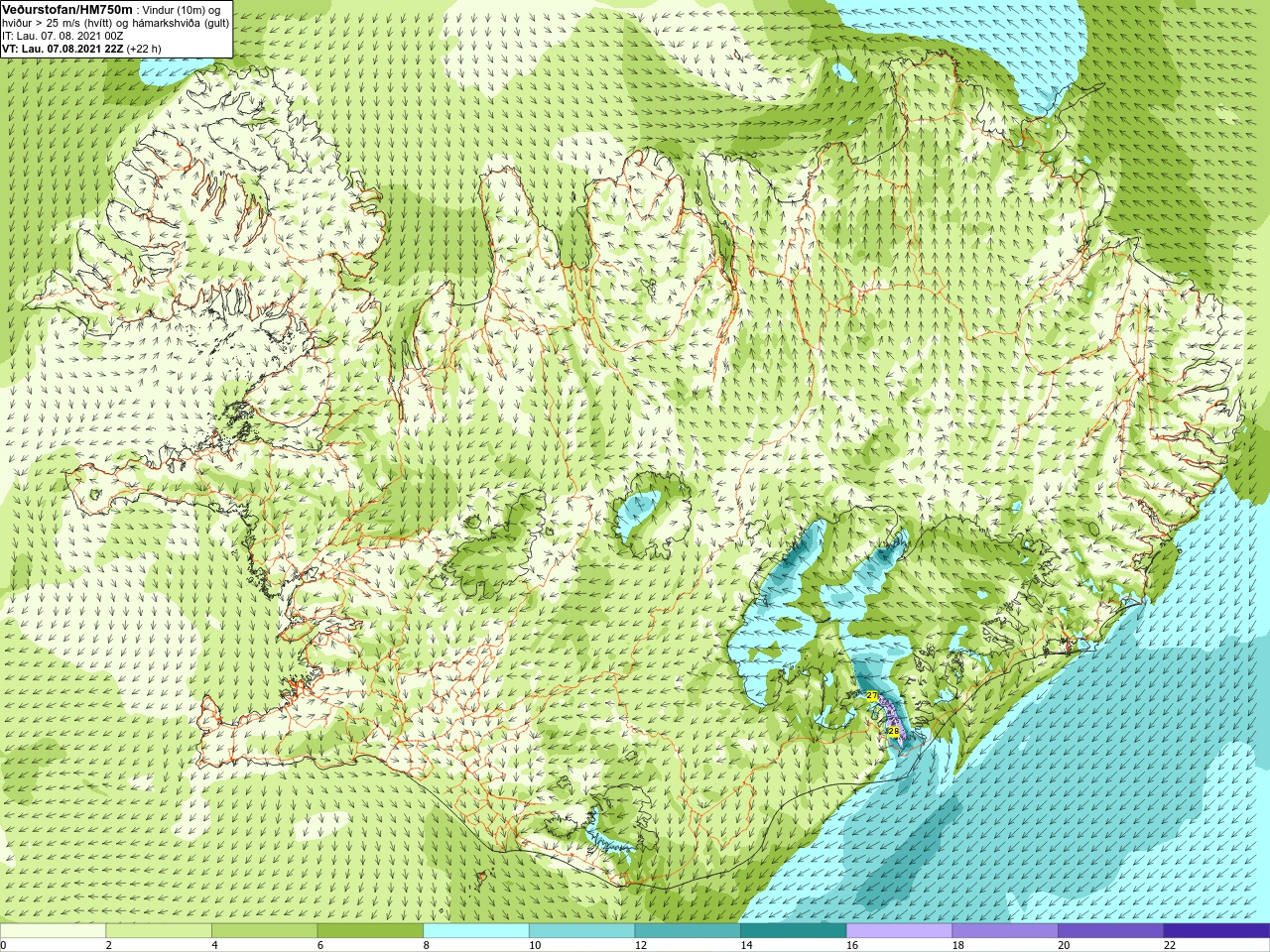
Task: Select the 18–20 m/s purple legend color
Action: 1004,931
